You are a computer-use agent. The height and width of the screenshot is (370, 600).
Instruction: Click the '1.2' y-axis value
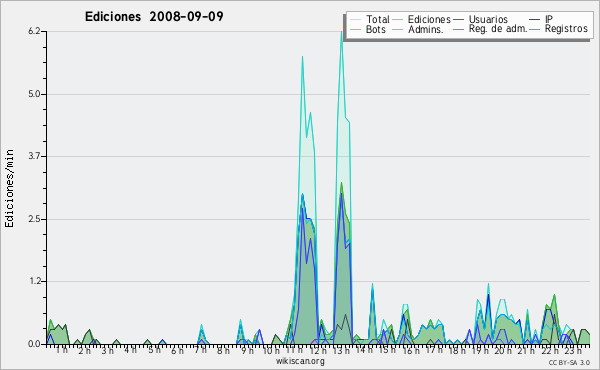34,281
